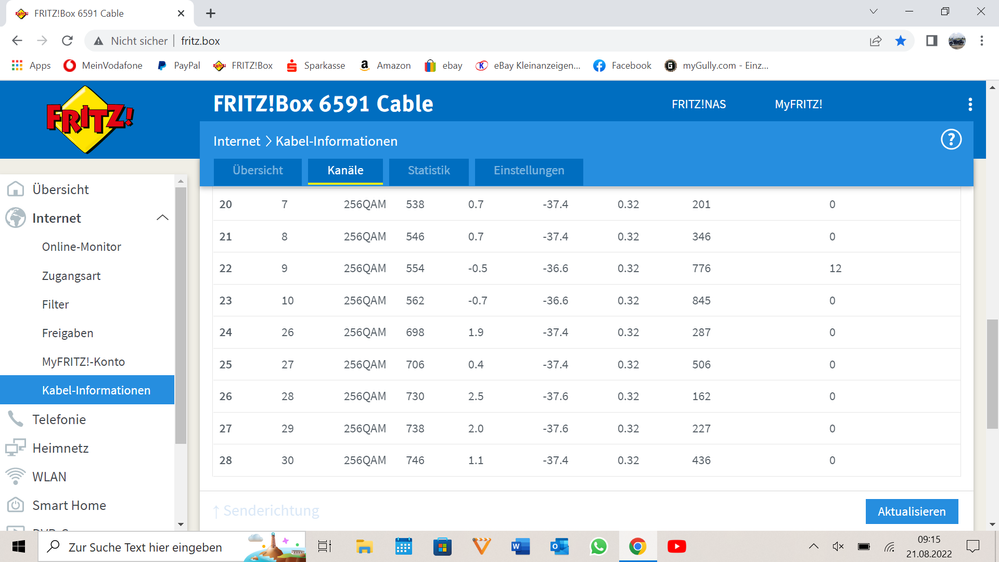Open File Explorer from the taskbar

tap(364, 547)
